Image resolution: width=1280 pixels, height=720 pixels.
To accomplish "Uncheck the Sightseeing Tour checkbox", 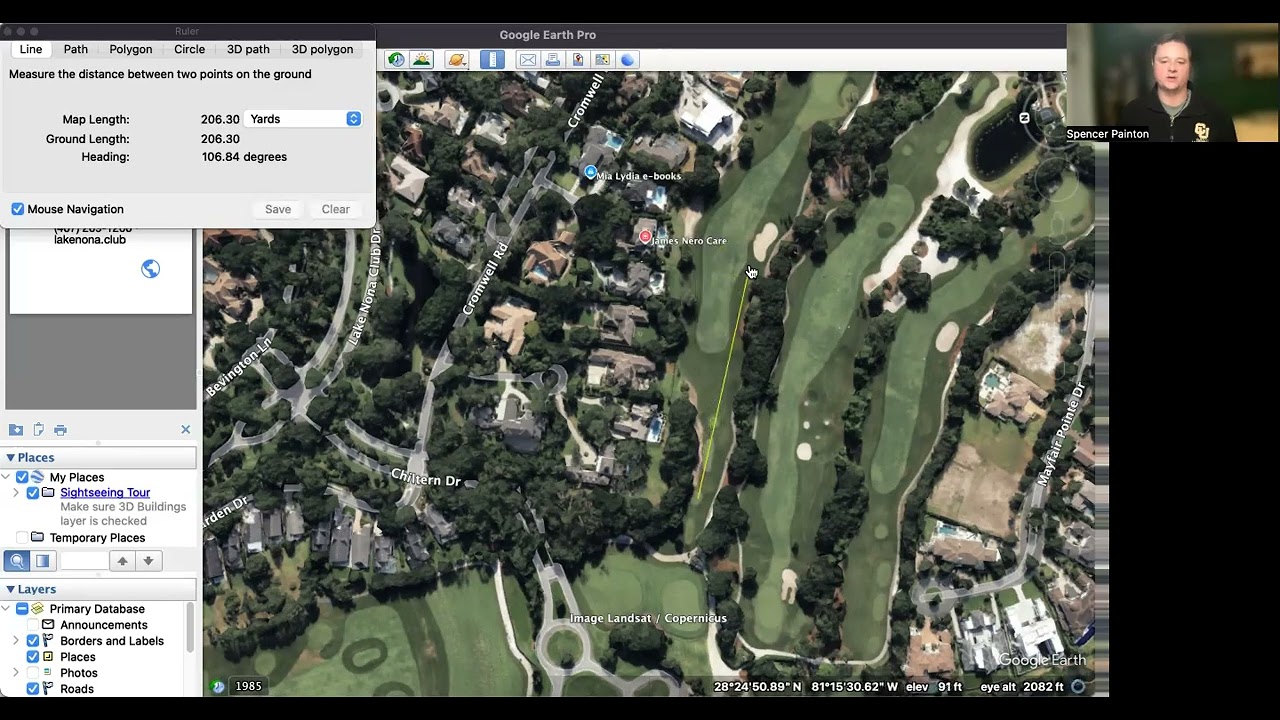I will (33, 493).
